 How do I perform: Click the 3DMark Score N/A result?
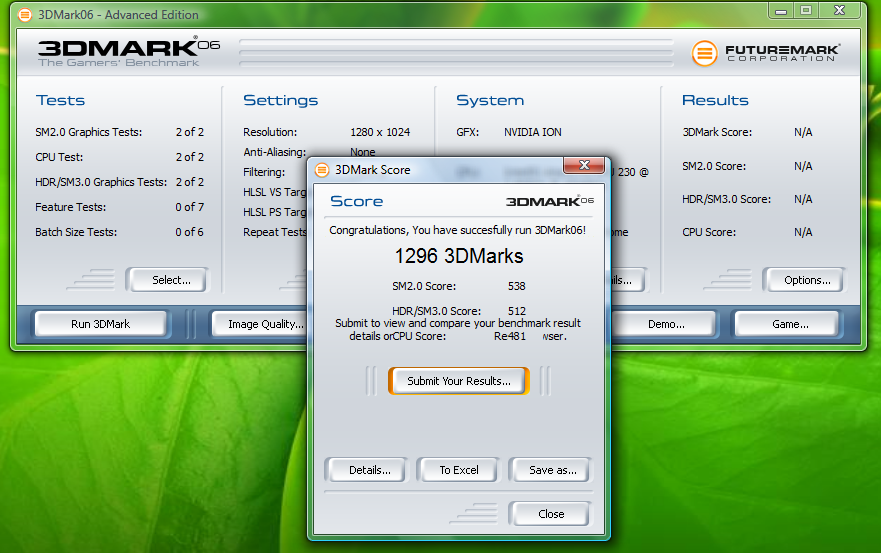coord(803,132)
